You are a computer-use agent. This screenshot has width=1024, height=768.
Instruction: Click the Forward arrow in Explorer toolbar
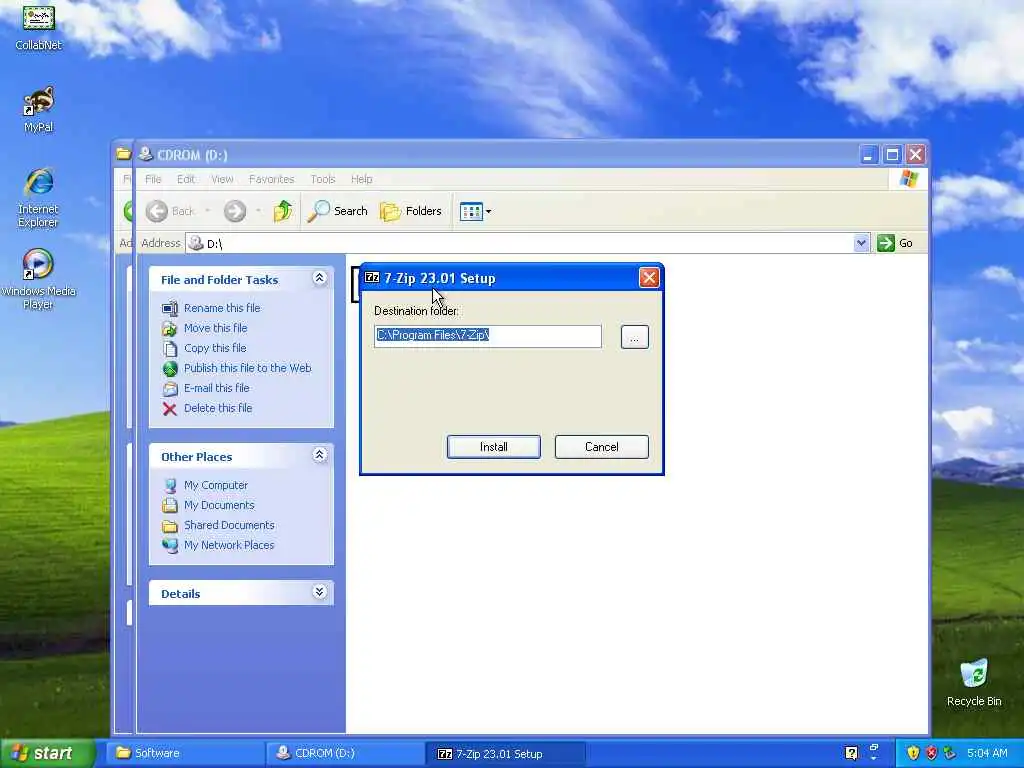tap(235, 211)
